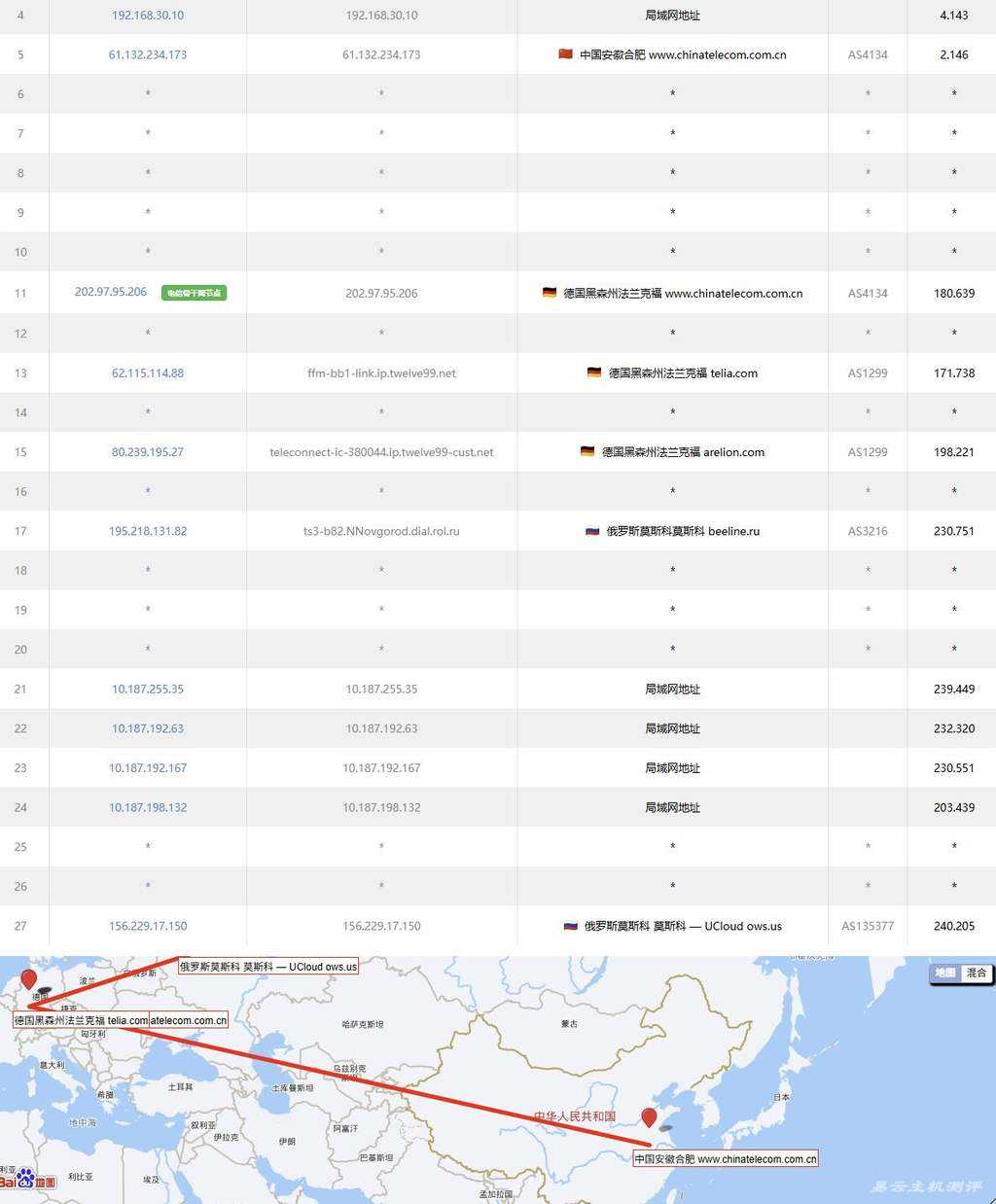This screenshot has width=996, height=1204.
Task: Open IP link 10.187.192.63 in row 22
Action: click(x=148, y=729)
